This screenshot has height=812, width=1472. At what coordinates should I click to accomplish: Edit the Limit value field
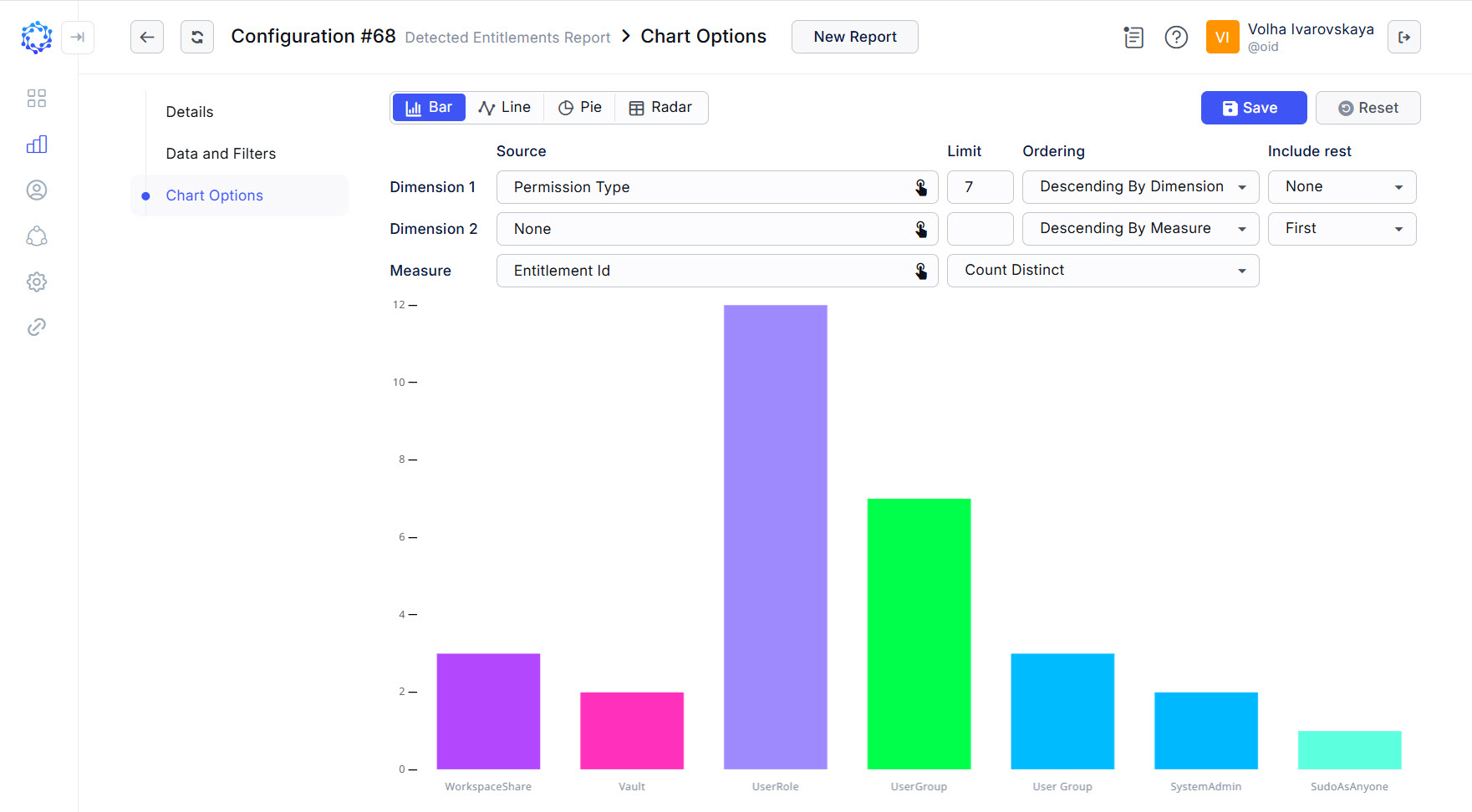pyautogui.click(x=980, y=187)
